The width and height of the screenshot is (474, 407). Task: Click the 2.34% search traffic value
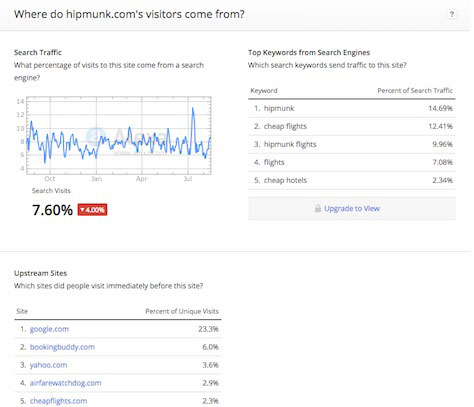coord(442,180)
